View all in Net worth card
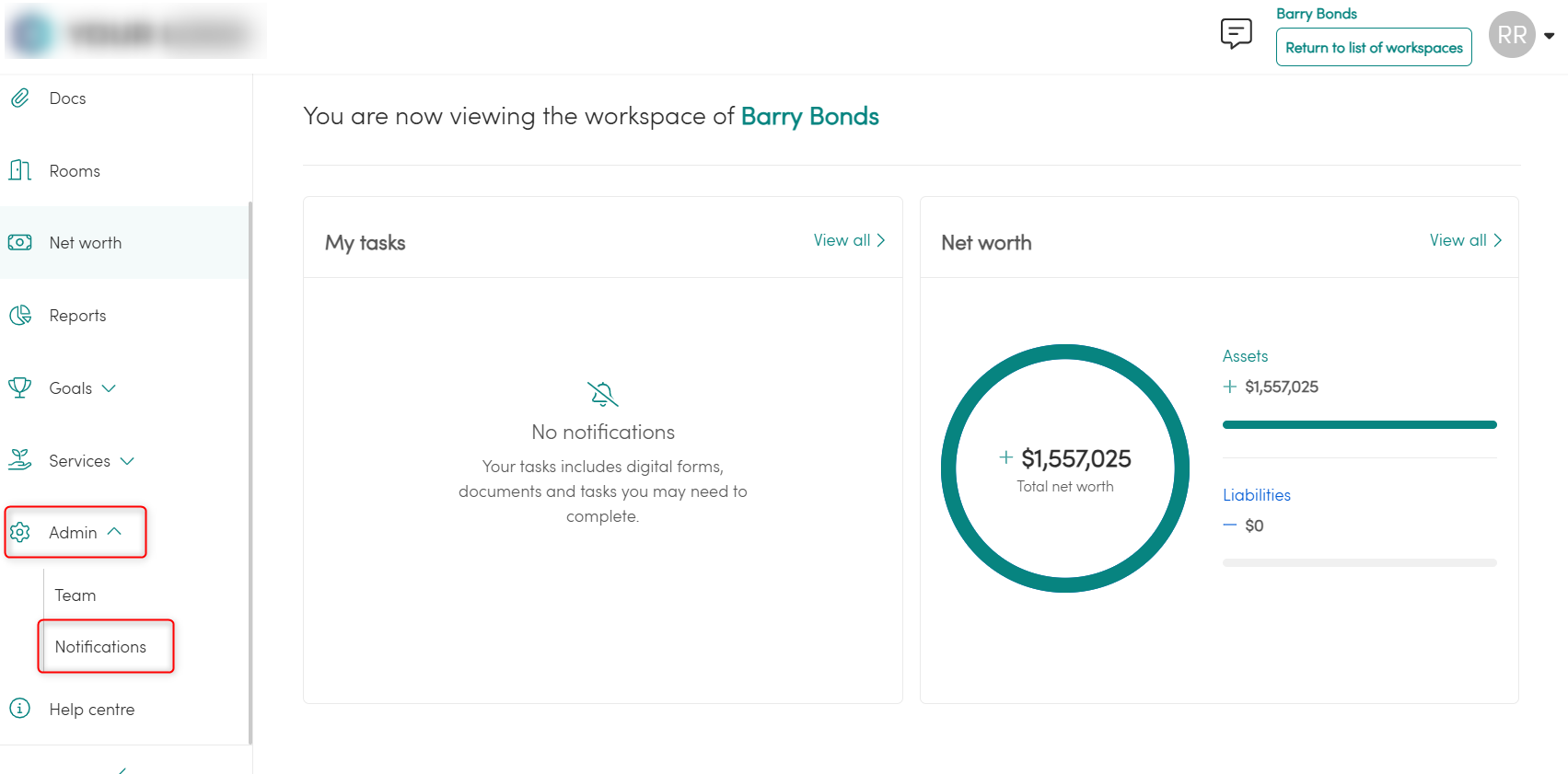This screenshot has height=774, width=1568. tap(1465, 240)
